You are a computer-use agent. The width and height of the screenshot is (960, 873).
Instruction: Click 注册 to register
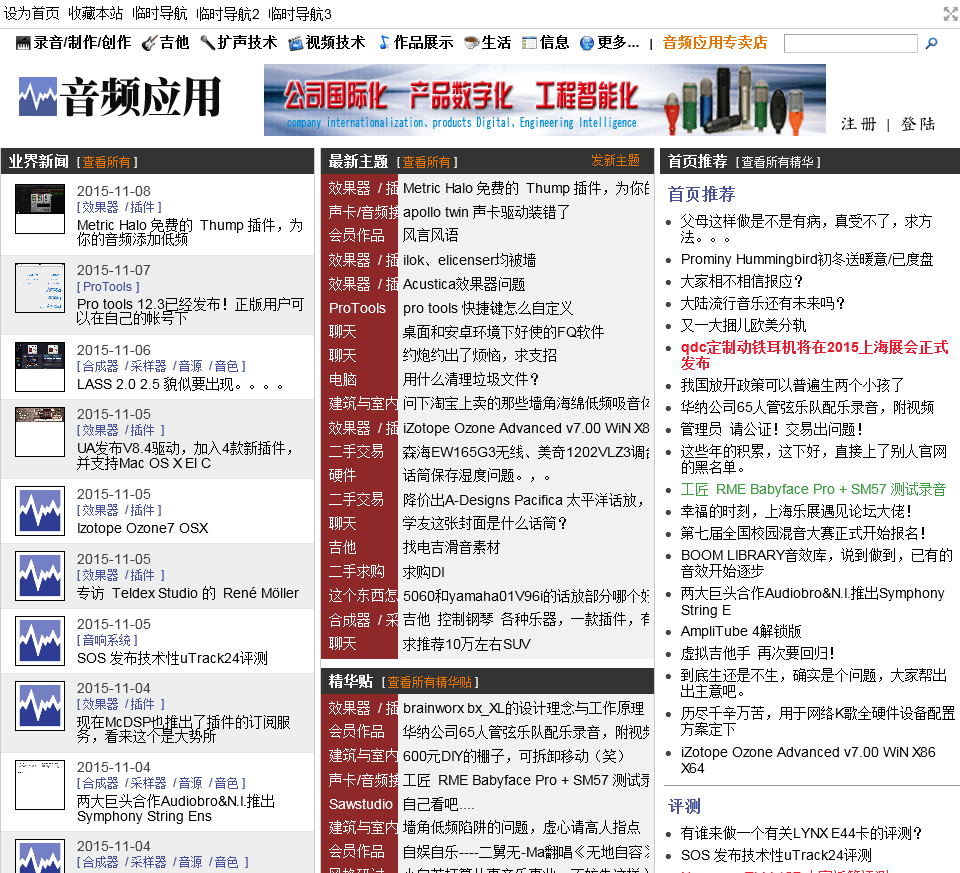858,124
